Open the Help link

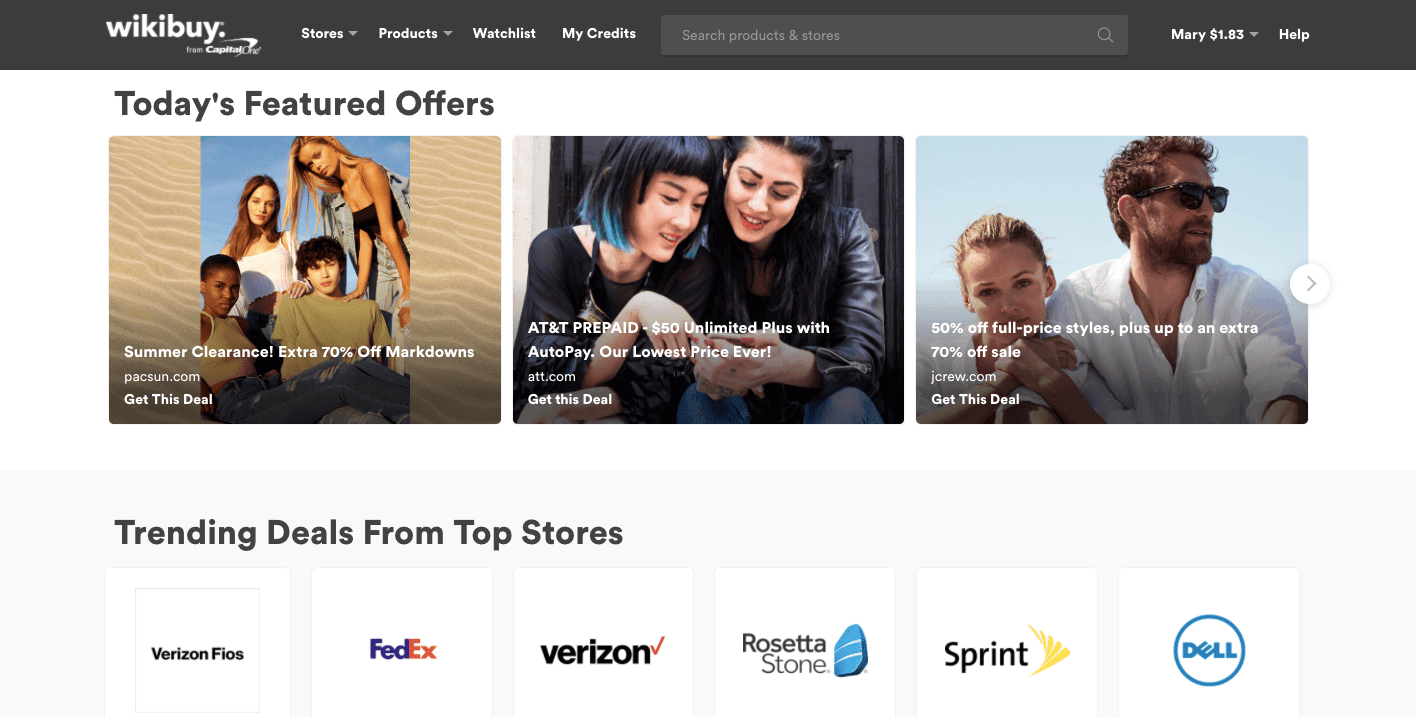tap(1294, 34)
